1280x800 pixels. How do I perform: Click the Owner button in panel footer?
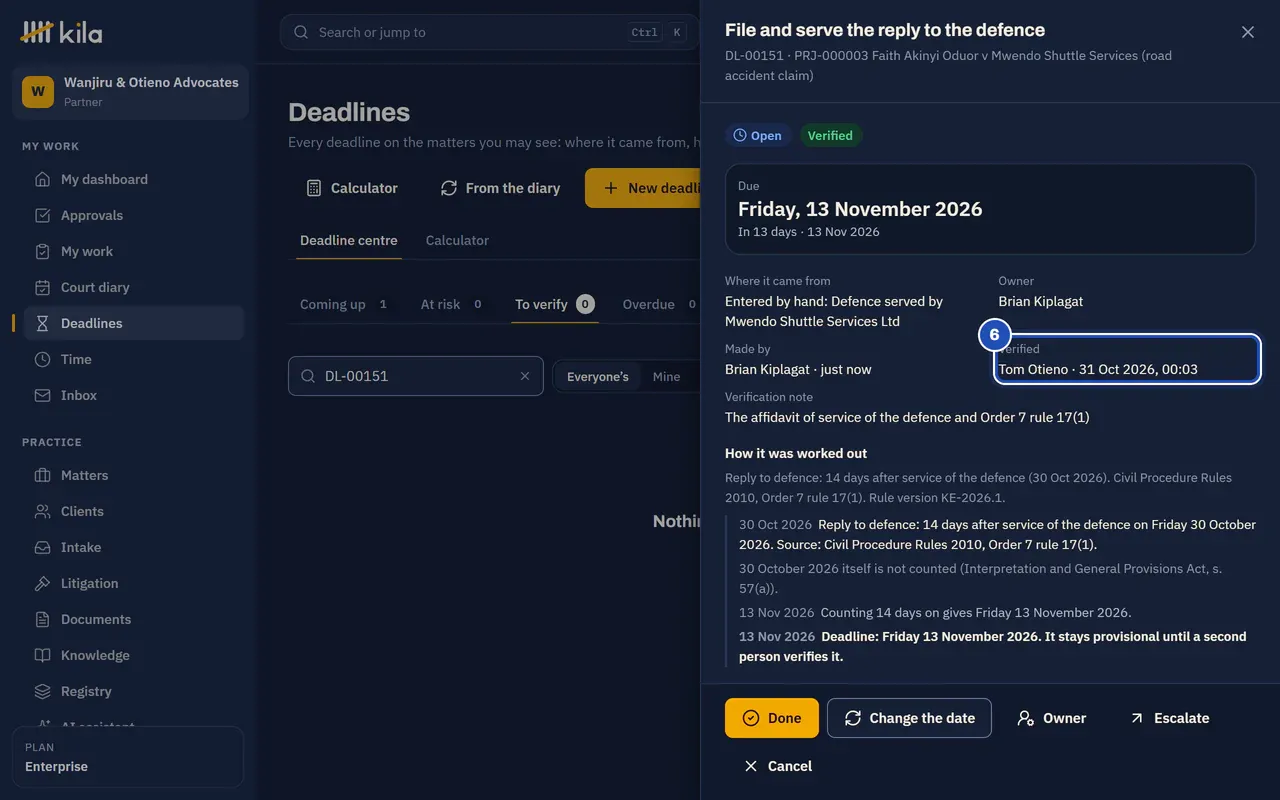[1051, 718]
